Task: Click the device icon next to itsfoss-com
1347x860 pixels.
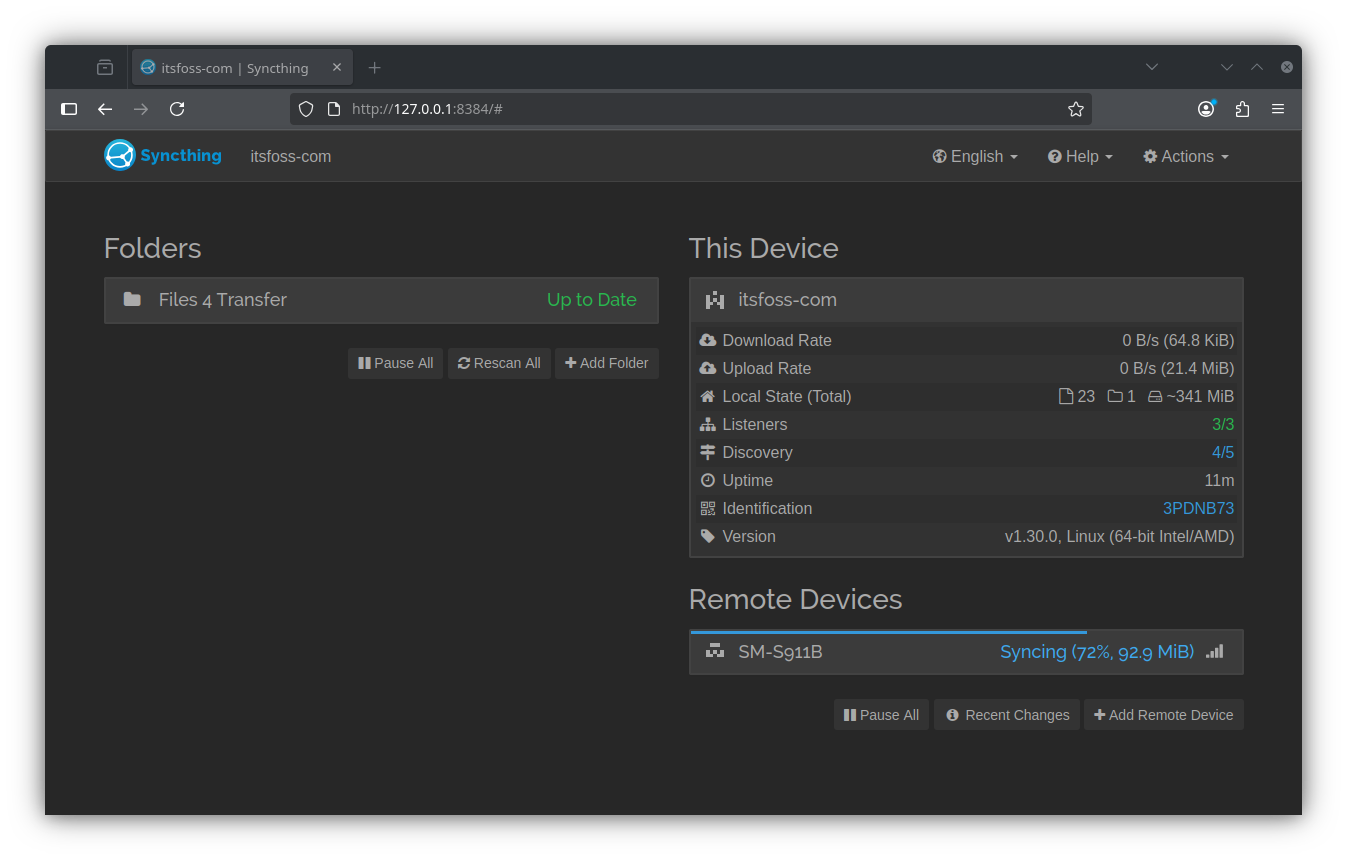Action: tap(715, 299)
